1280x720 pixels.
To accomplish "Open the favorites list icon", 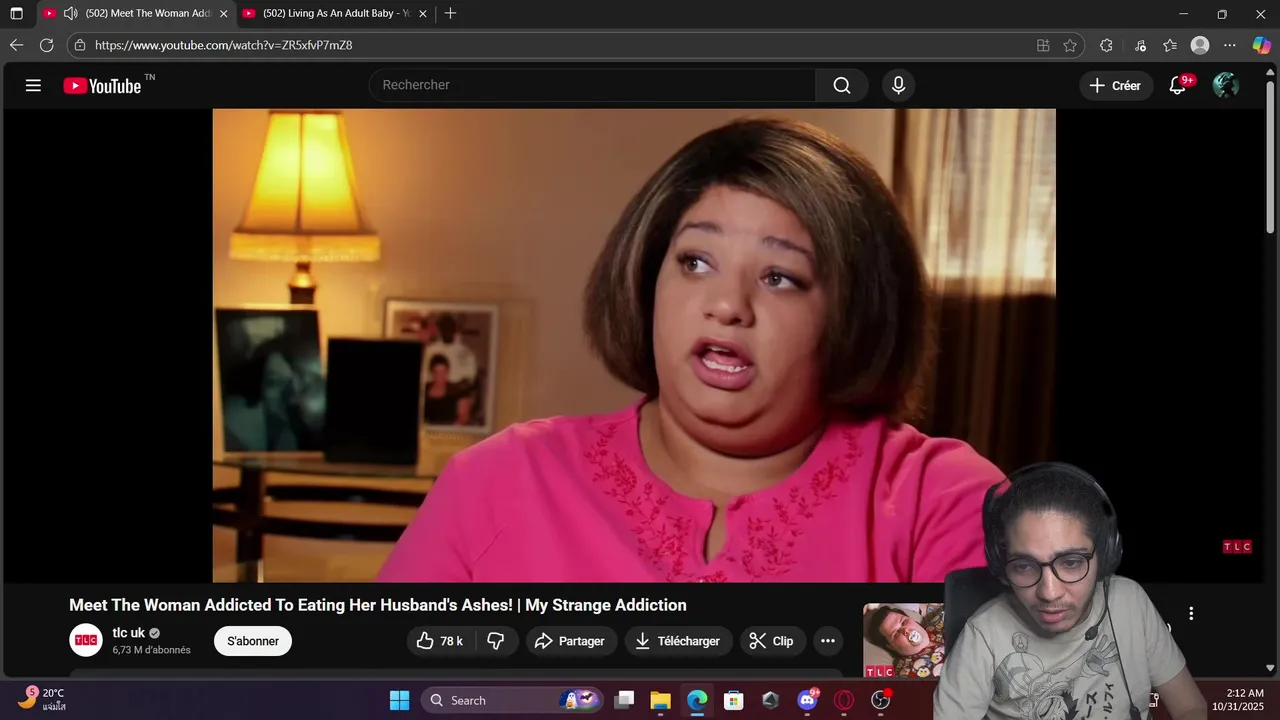I will [x=1170, y=45].
